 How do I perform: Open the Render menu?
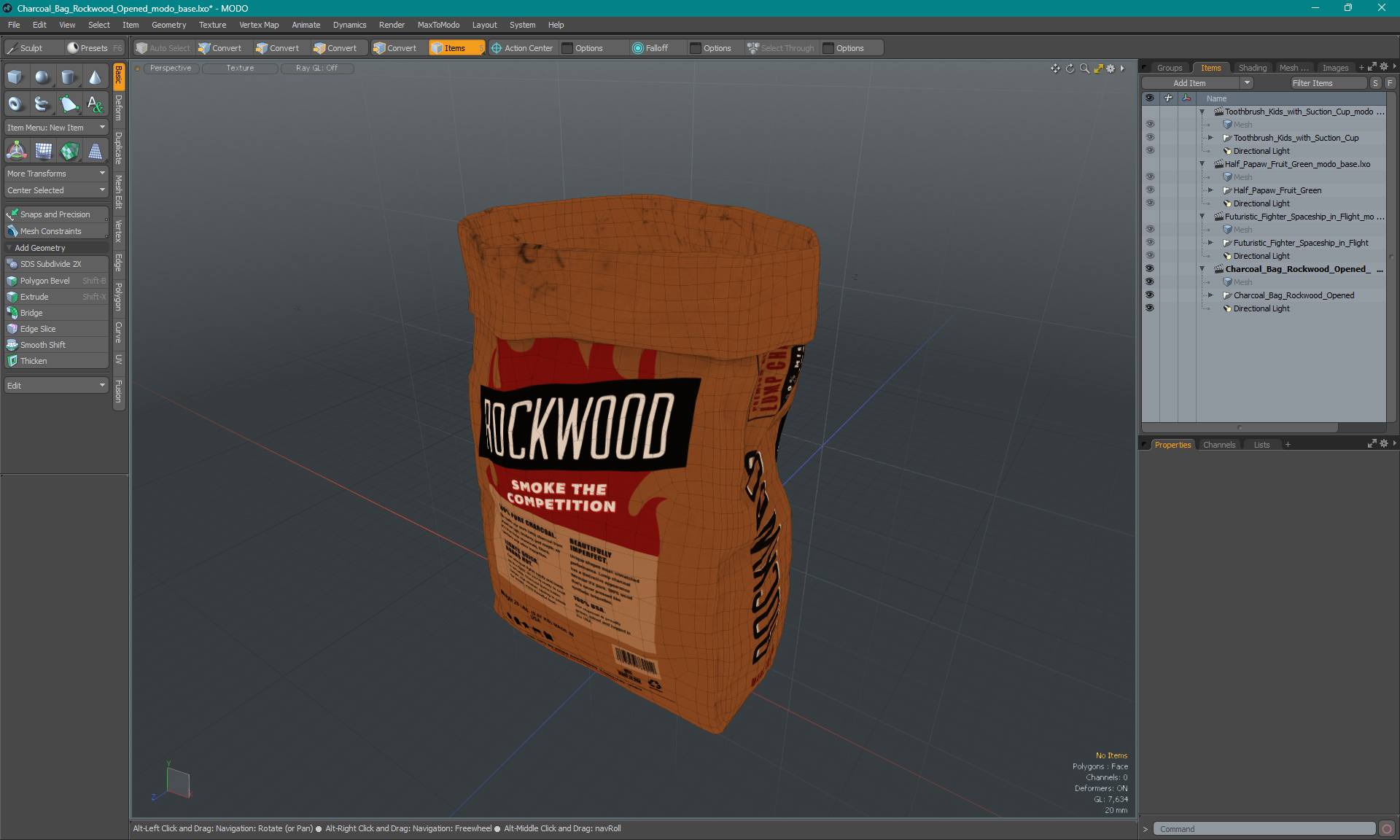pos(392,25)
